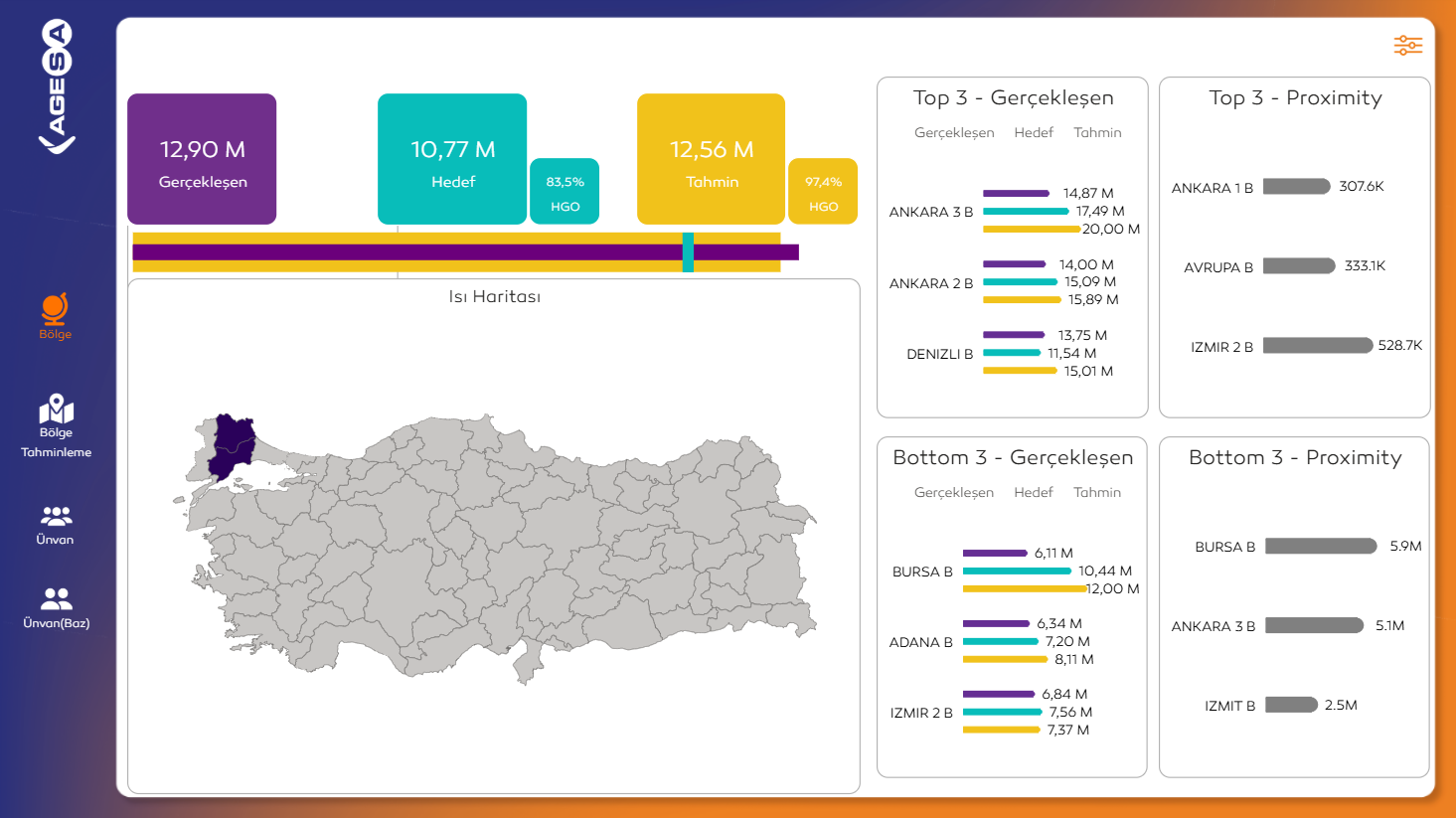Image resolution: width=1456 pixels, height=818 pixels.
Task: Select the IZMIR 2 B proximity bar showing 528.7K
Action: pos(1318,345)
